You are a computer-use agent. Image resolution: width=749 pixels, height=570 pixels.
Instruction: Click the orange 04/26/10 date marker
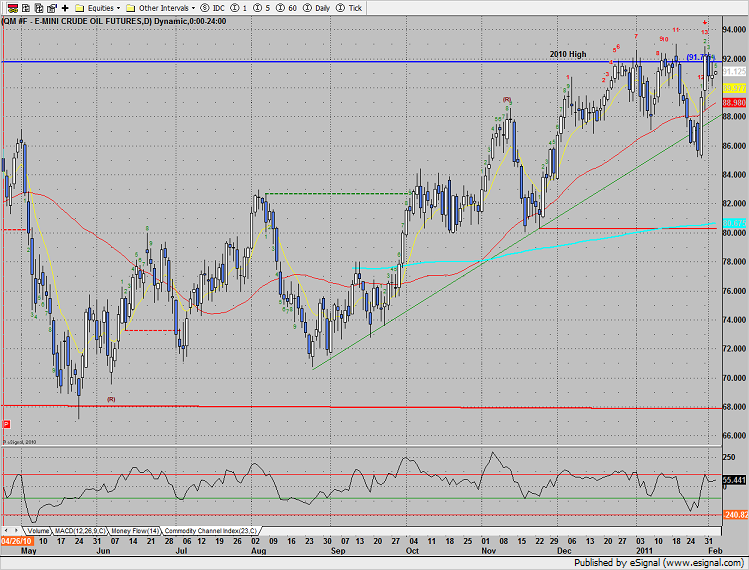point(17,541)
